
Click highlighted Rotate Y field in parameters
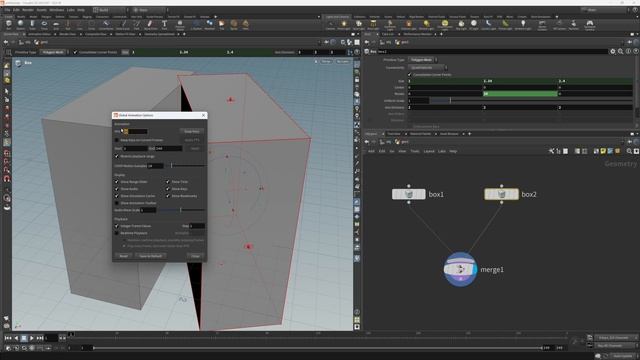pyautogui.click(x=520, y=94)
